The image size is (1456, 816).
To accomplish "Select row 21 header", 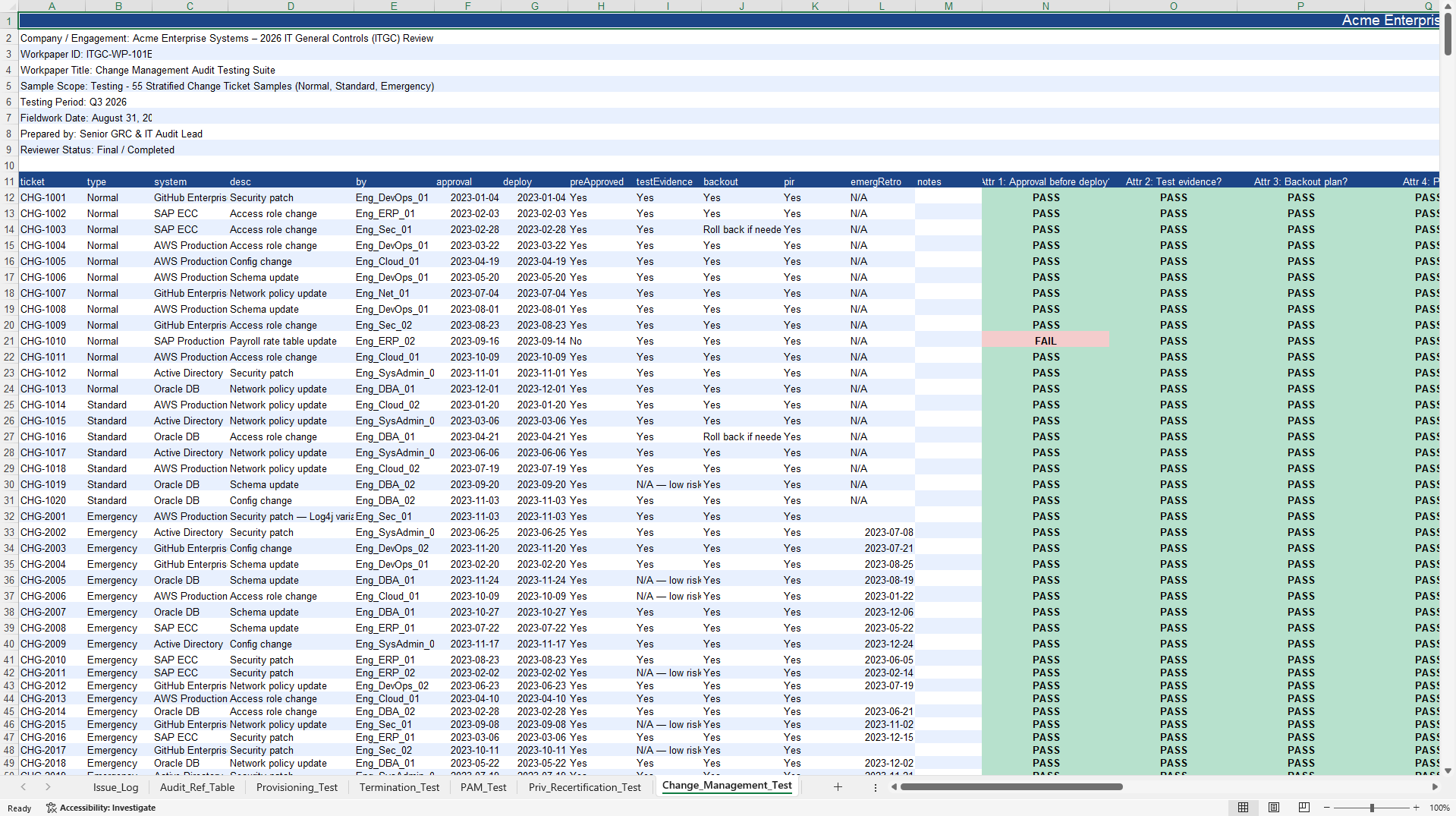I will (x=9, y=341).
